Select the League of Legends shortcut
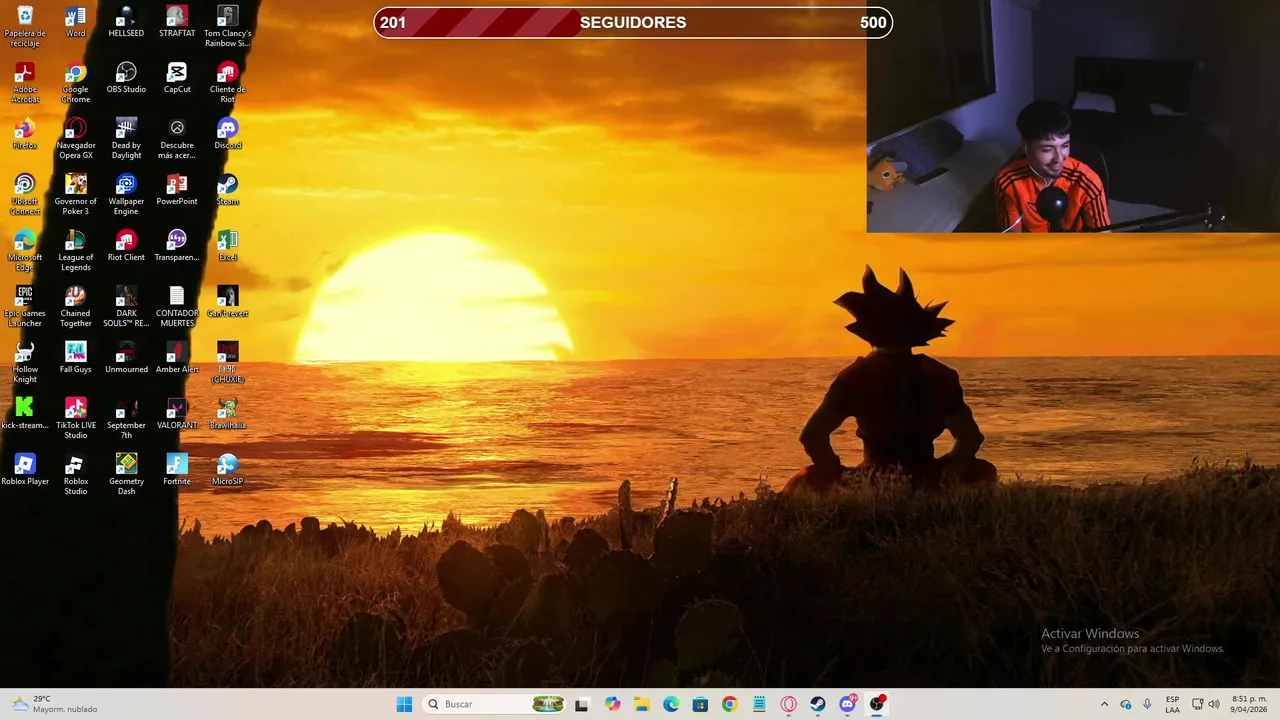 coord(76,251)
